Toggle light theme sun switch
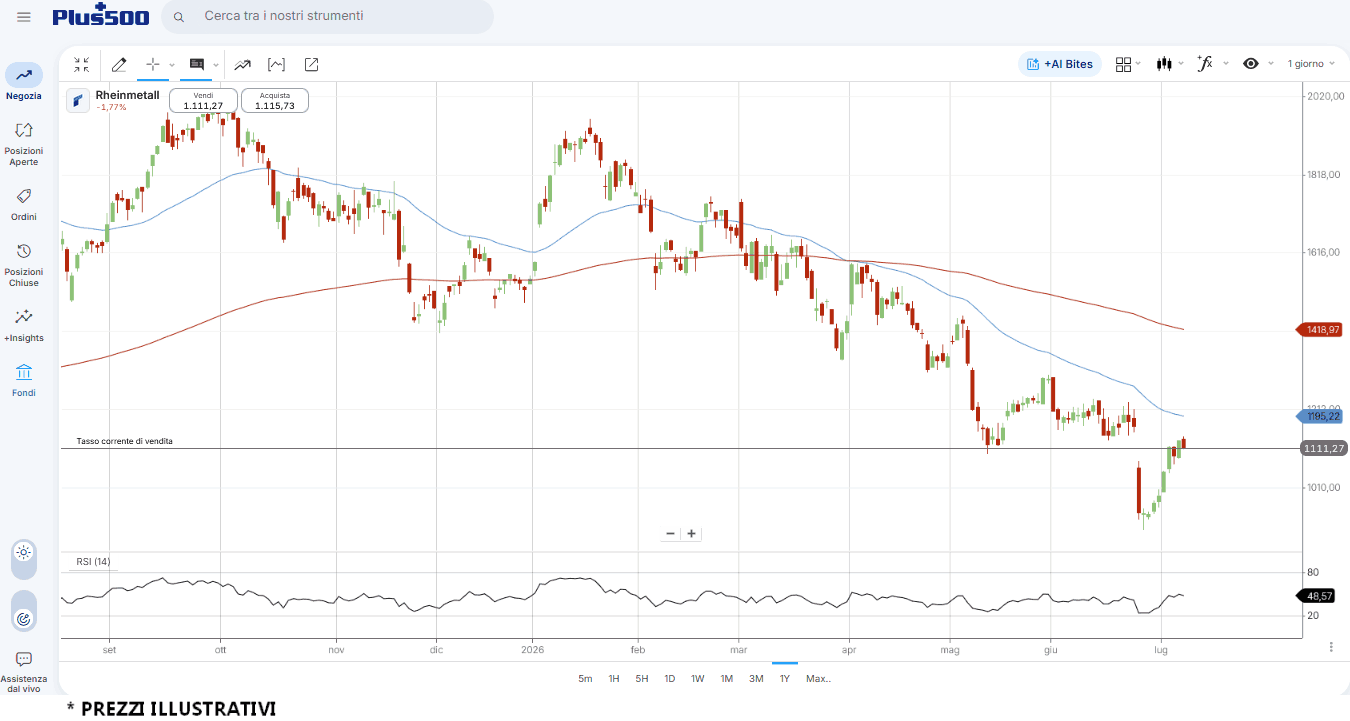This screenshot has height=721, width=1350. [24, 552]
